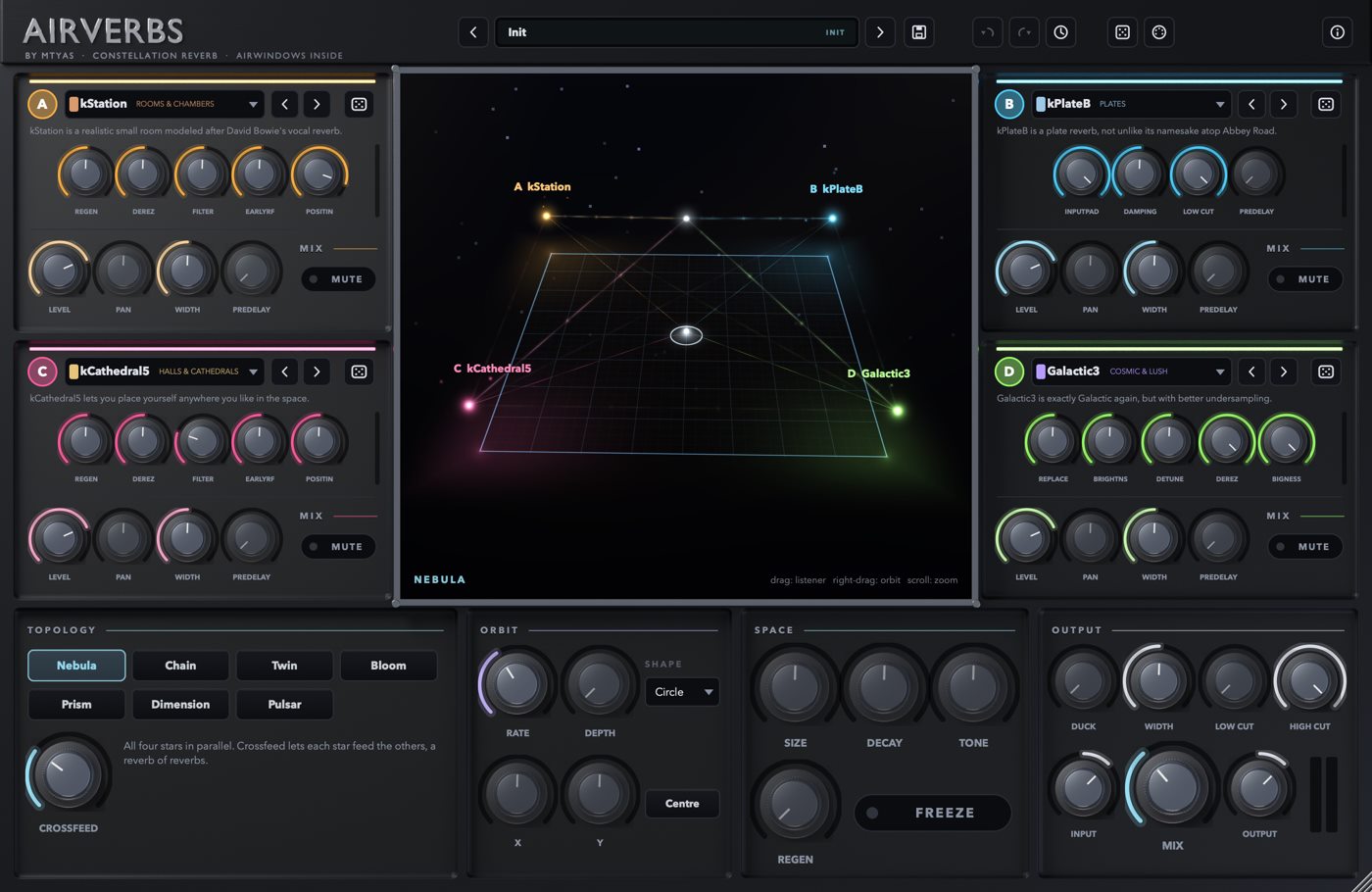The image size is (1372, 892).
Task: Click the Crossfeed knob in Topology
Action: pyautogui.click(x=68, y=775)
